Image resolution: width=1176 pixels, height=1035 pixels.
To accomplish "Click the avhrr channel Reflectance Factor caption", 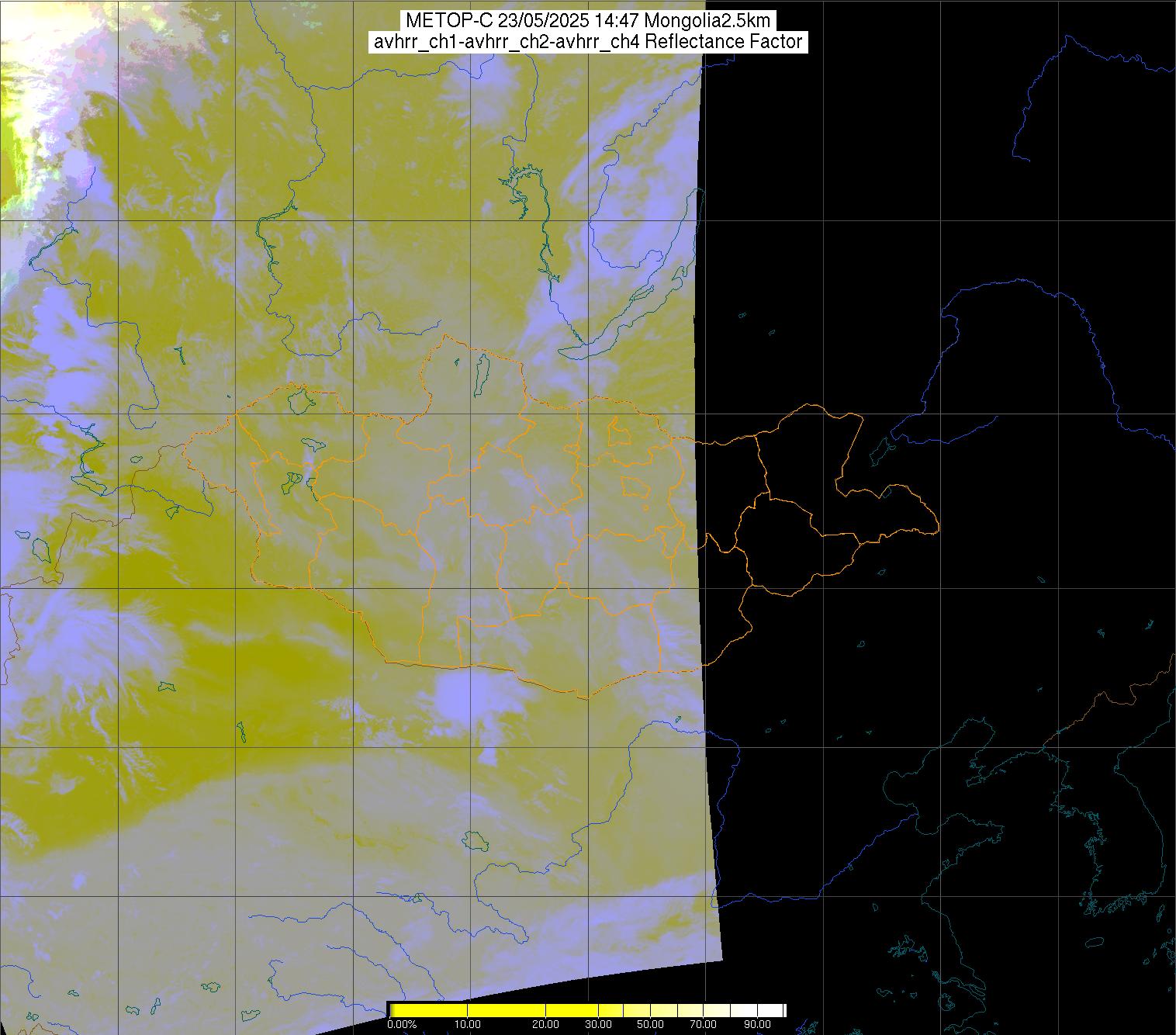I will pyautogui.click(x=587, y=42).
